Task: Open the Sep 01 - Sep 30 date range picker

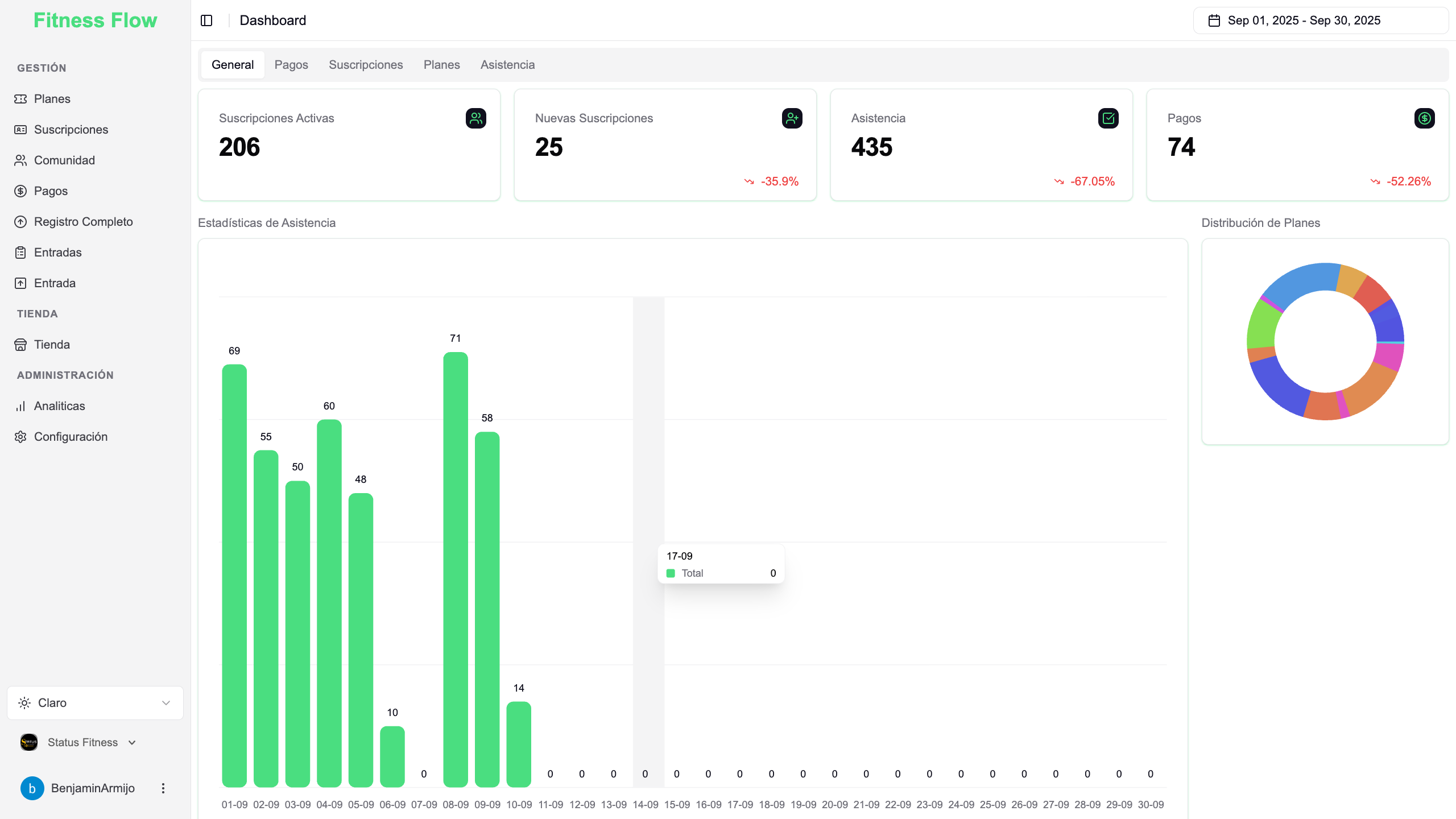Action: (x=1320, y=20)
